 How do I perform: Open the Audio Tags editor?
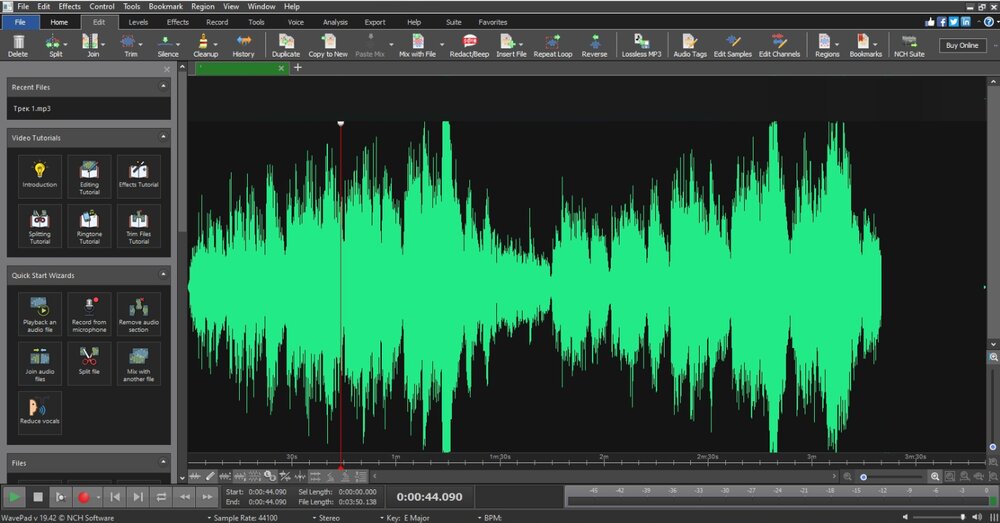tap(689, 45)
